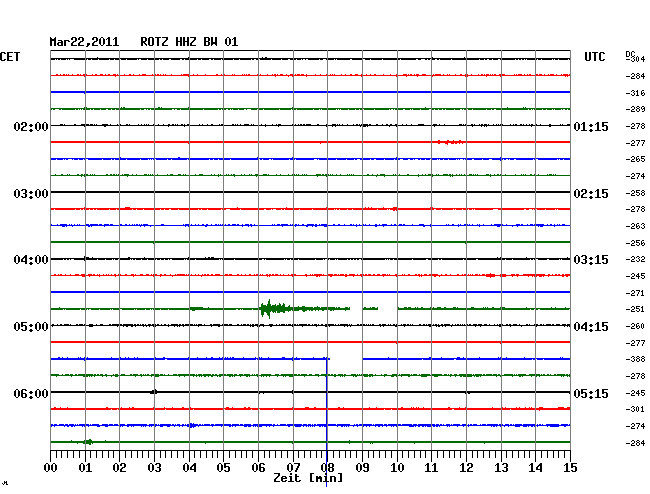Click the black spike on the 06:00 trace
This screenshot has width=650, height=494.
(154, 392)
